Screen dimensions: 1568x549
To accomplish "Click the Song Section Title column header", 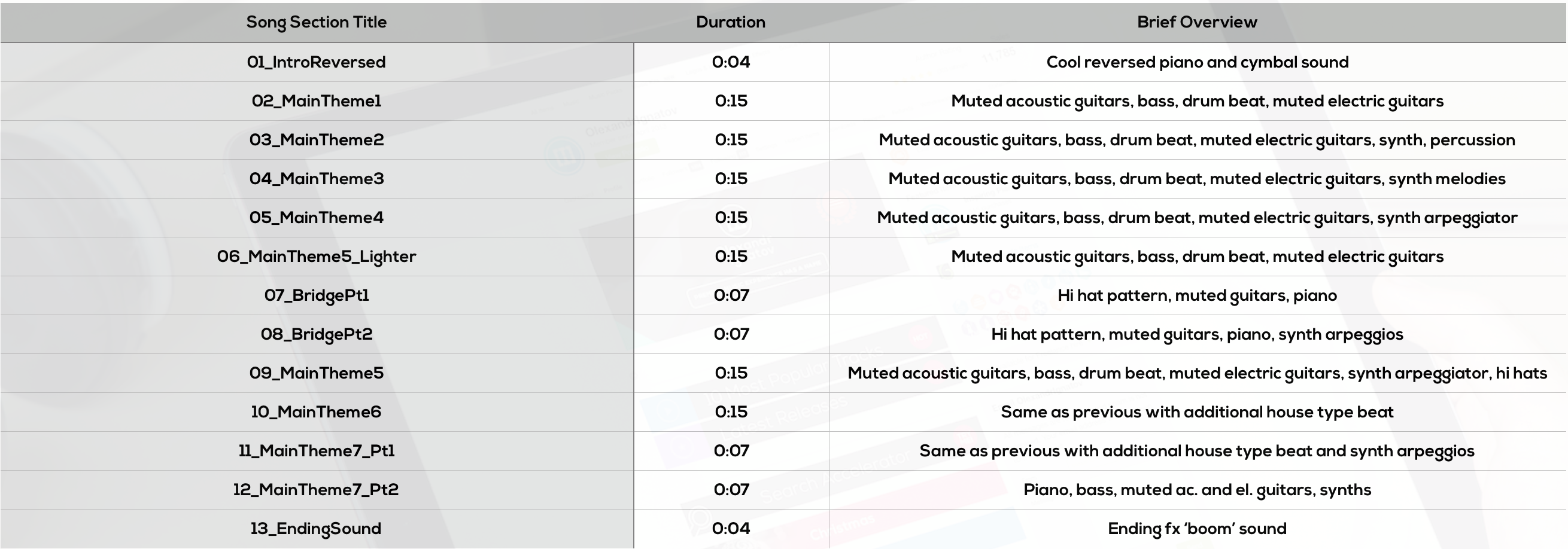I will [316, 22].
